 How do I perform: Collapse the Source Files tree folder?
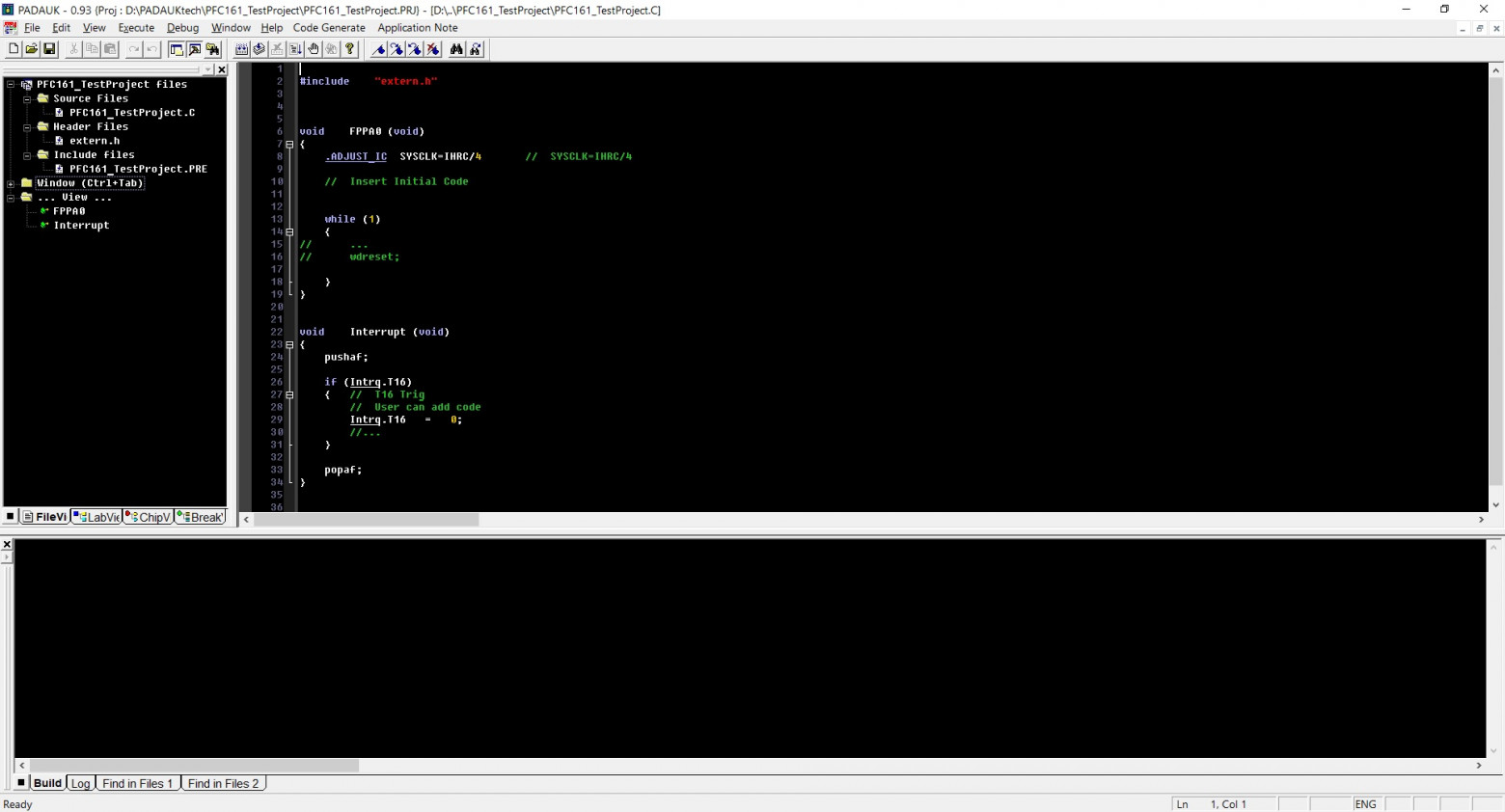pos(27,99)
